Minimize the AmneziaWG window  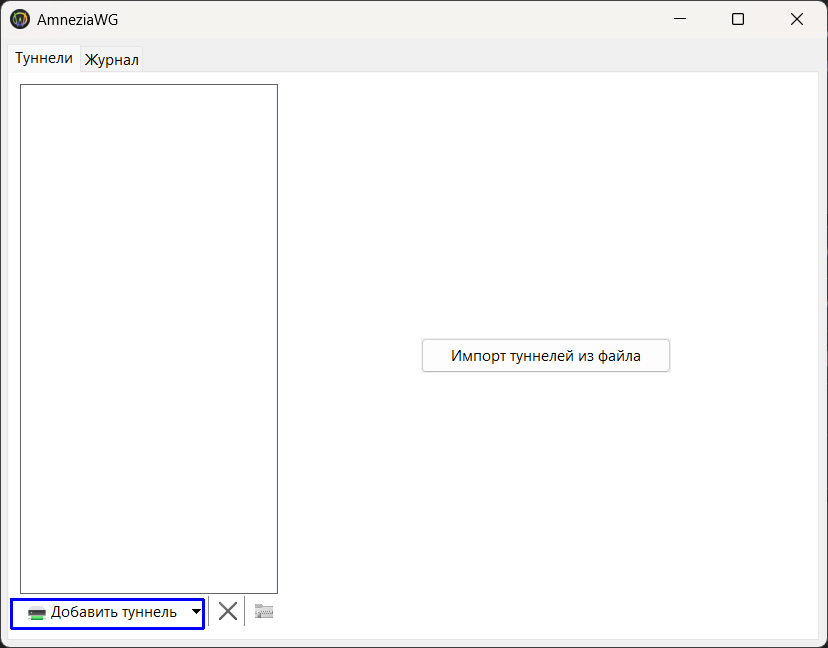[x=680, y=20]
